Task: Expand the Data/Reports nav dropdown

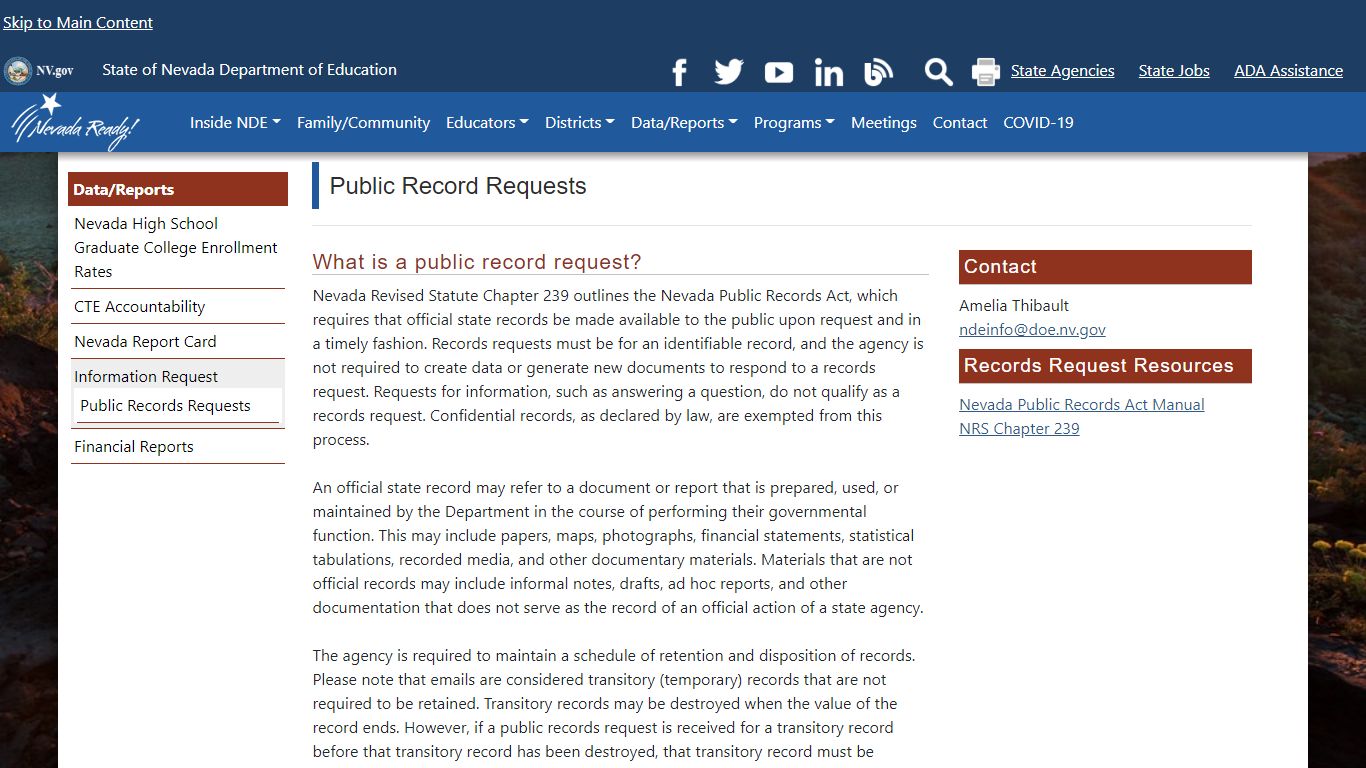Action: [684, 122]
